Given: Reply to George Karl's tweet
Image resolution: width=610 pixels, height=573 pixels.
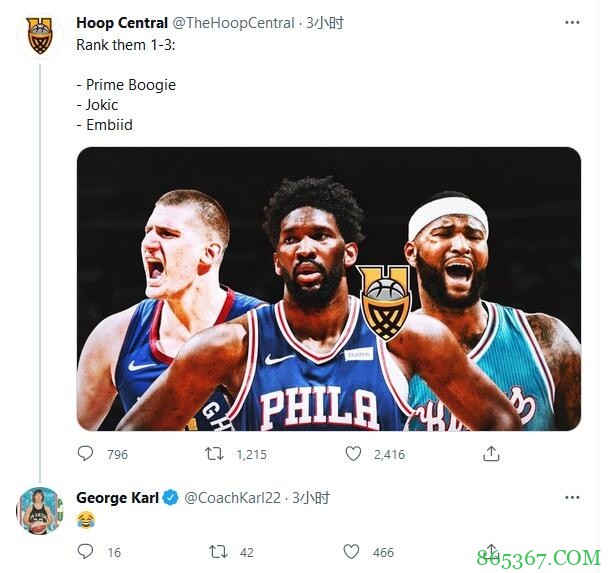Looking at the screenshot, I should tap(86, 551).
